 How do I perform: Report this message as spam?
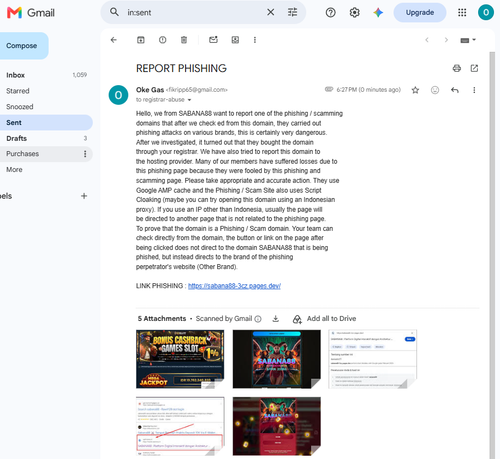pyautogui.click(x=162, y=40)
